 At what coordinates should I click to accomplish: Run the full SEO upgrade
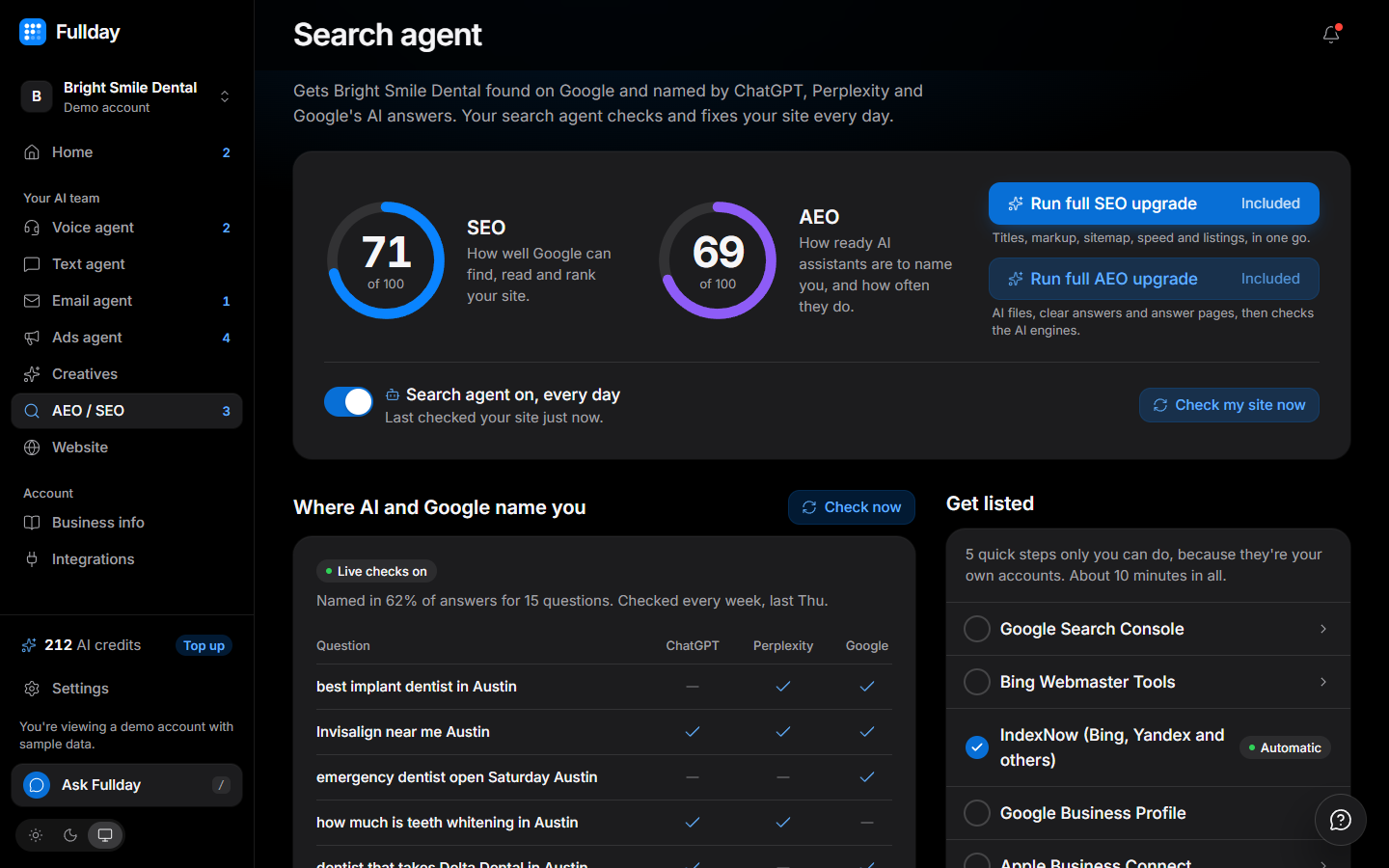tap(1154, 203)
